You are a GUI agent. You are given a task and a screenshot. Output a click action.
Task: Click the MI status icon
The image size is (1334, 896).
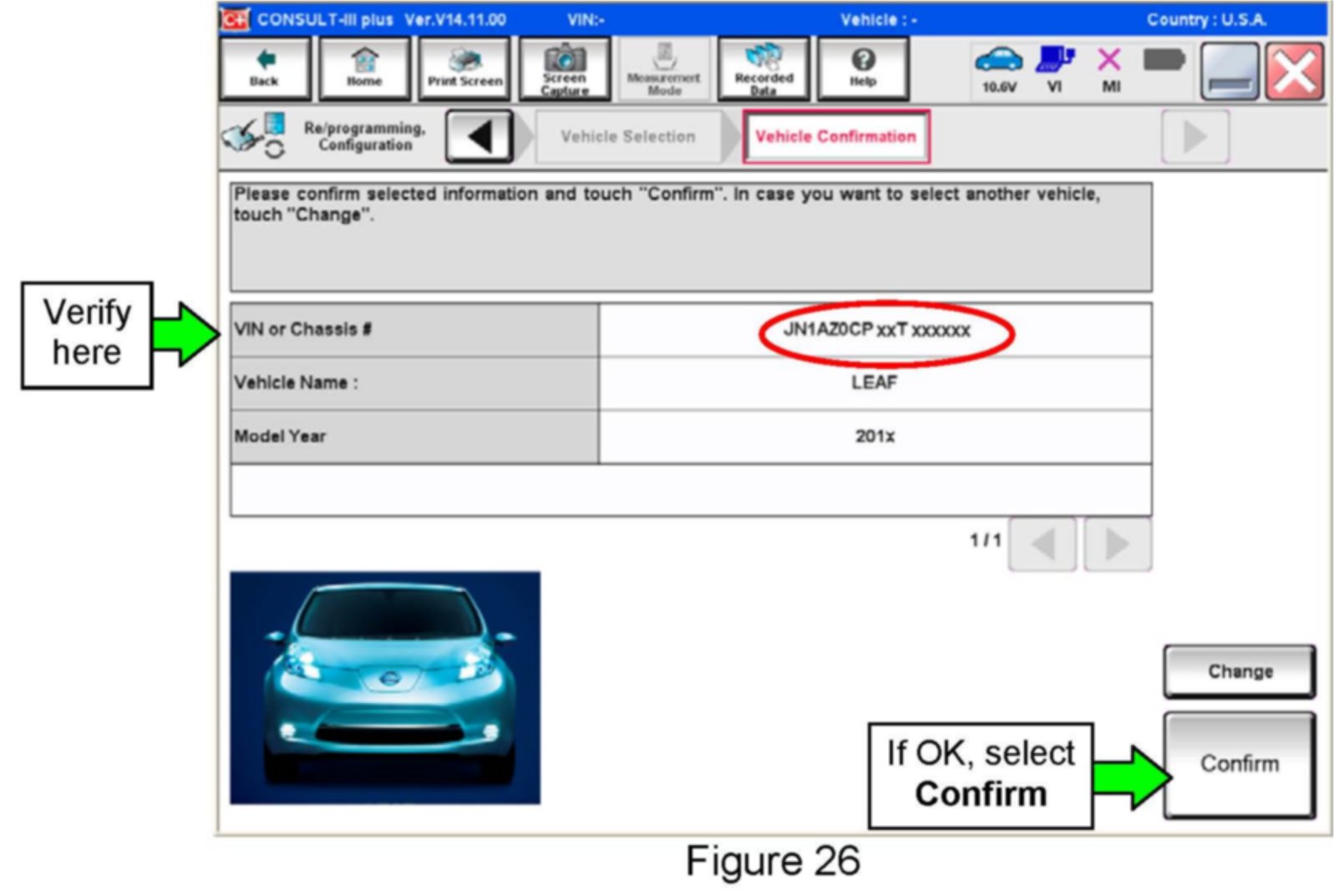1110,68
